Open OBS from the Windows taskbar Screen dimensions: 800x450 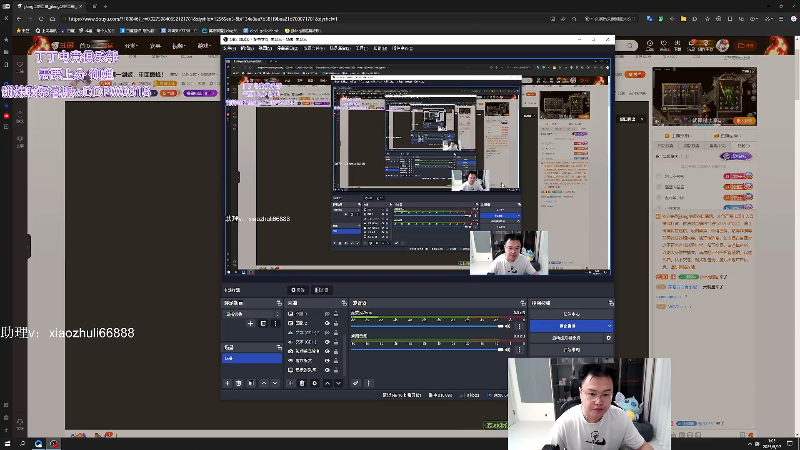coord(54,444)
